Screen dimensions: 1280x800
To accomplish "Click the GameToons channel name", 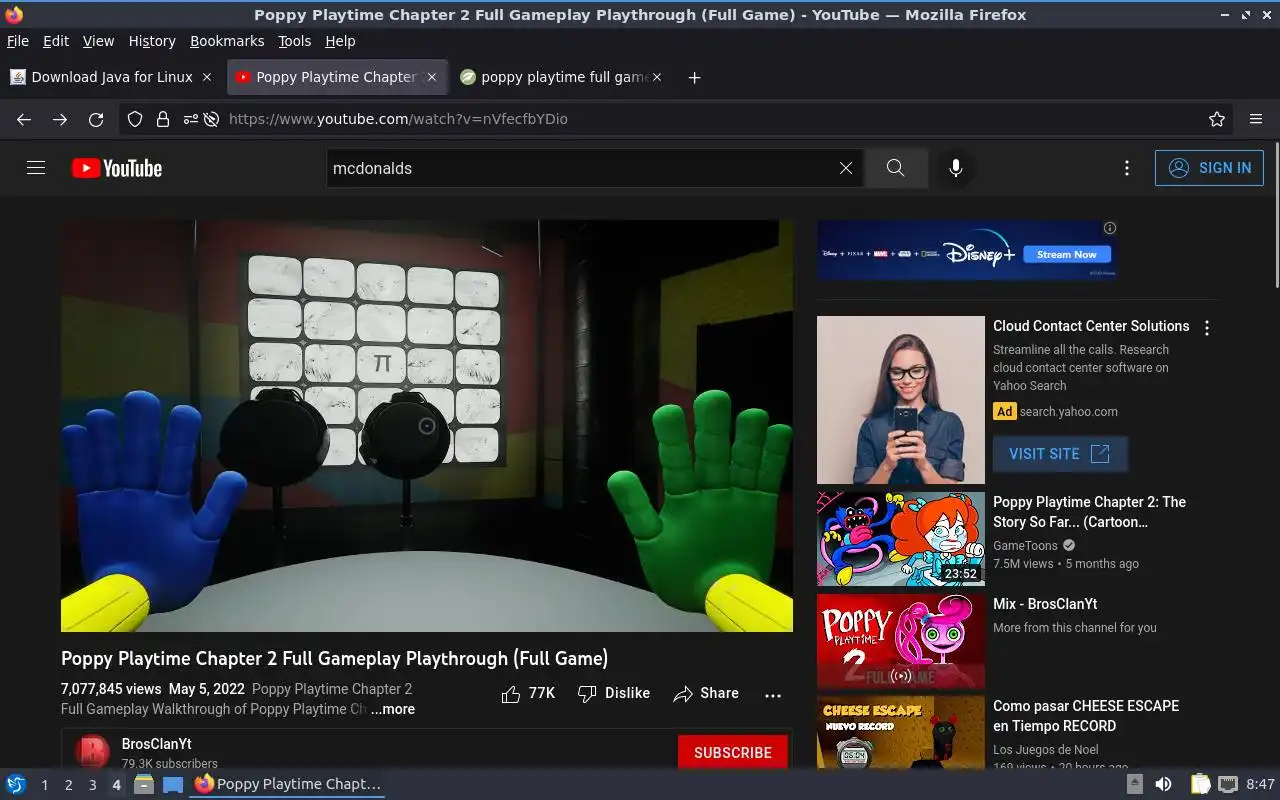I will (x=1025, y=546).
